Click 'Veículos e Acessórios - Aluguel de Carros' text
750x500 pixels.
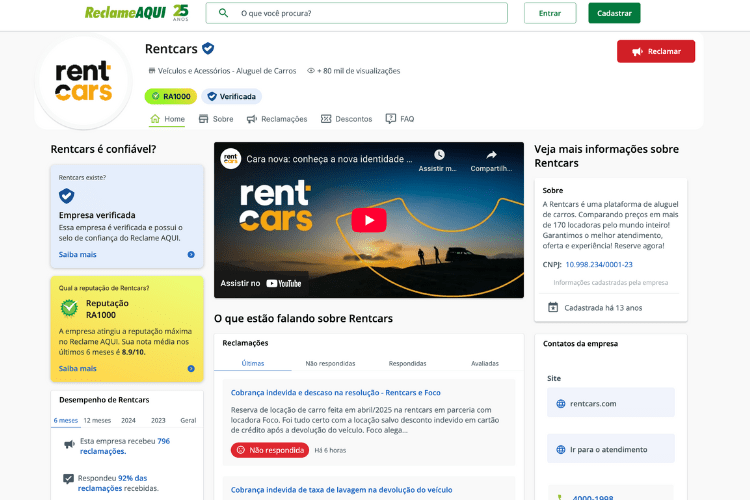pos(227,71)
